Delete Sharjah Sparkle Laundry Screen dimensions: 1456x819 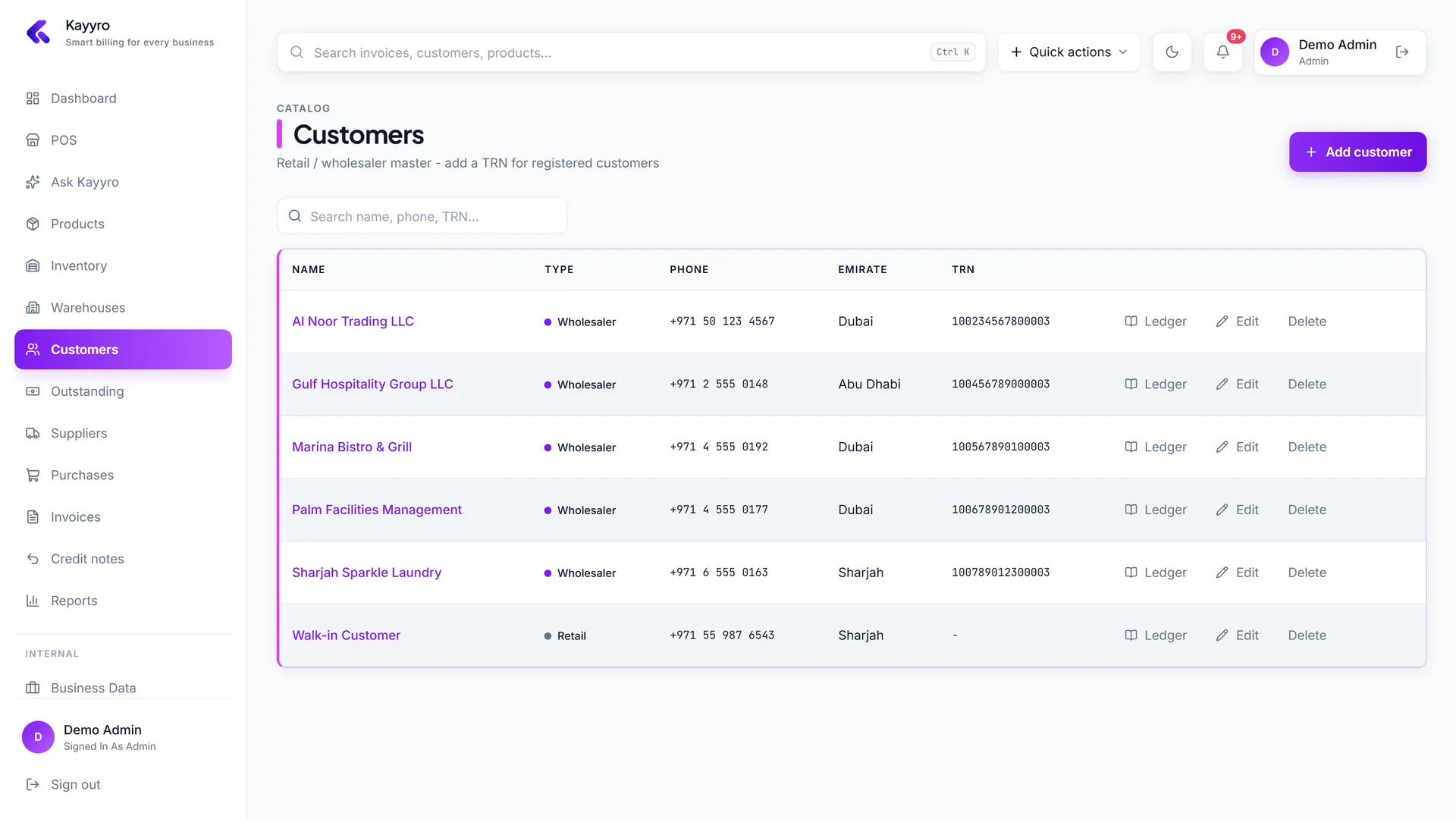tap(1307, 573)
